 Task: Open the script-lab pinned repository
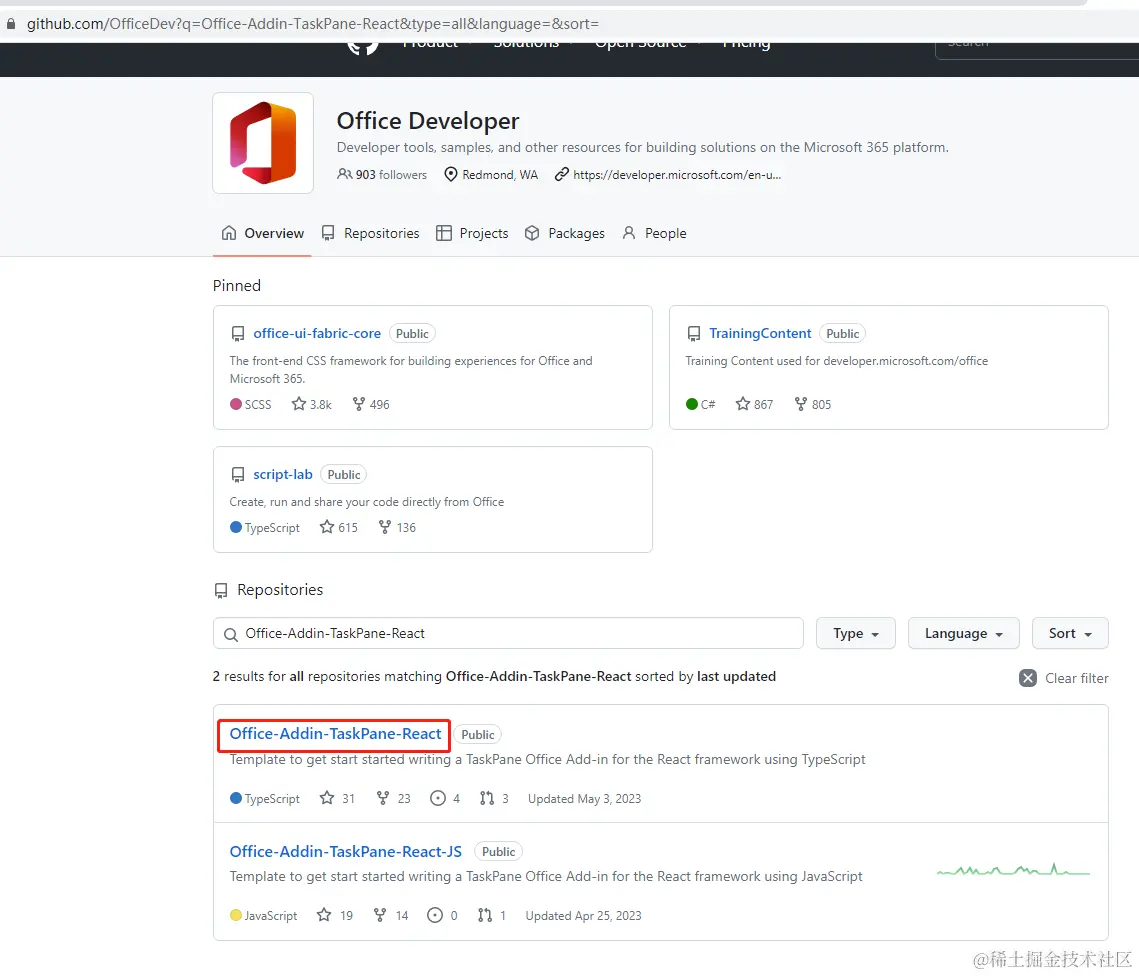pyautogui.click(x=283, y=474)
